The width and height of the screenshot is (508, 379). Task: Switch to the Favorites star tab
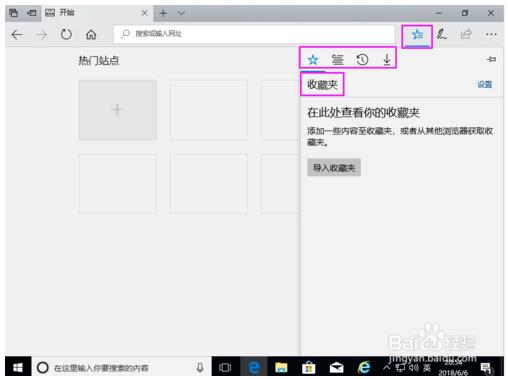[x=313, y=60]
